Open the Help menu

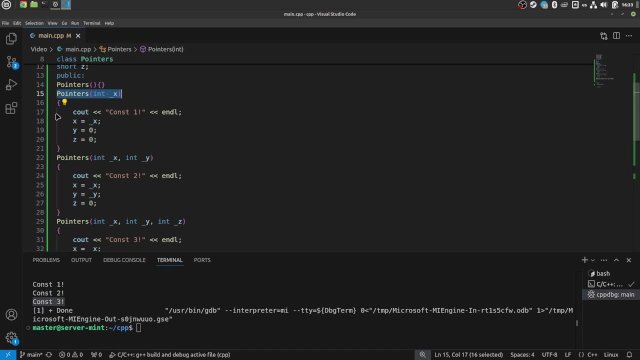click(109, 23)
